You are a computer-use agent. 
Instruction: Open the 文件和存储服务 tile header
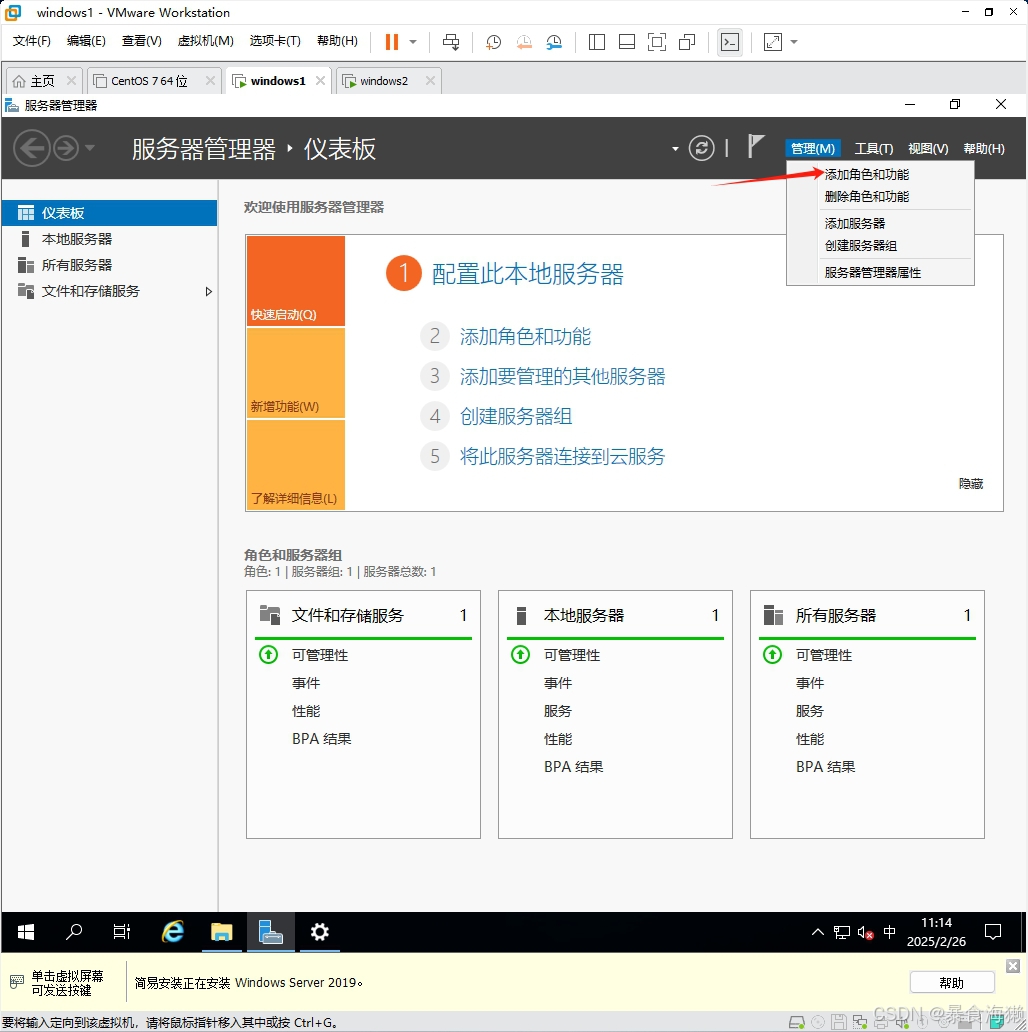click(347, 615)
